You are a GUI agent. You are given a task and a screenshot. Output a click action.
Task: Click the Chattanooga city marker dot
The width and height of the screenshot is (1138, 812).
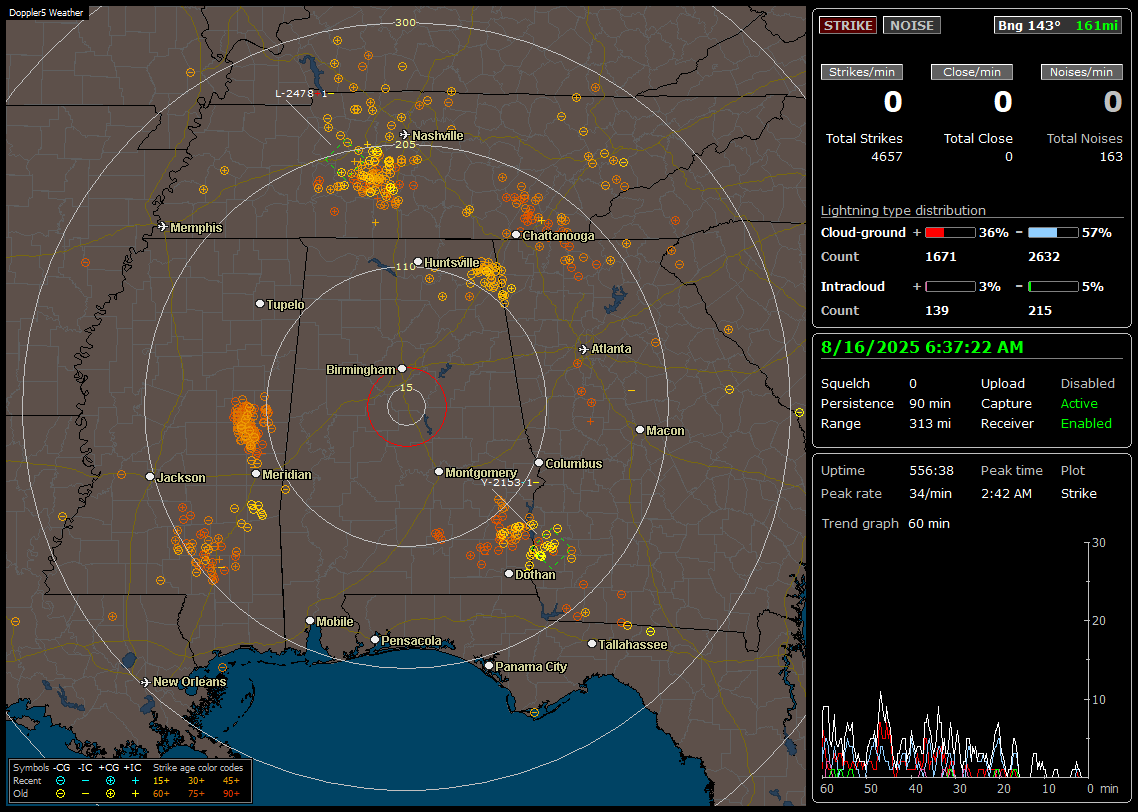pos(515,235)
